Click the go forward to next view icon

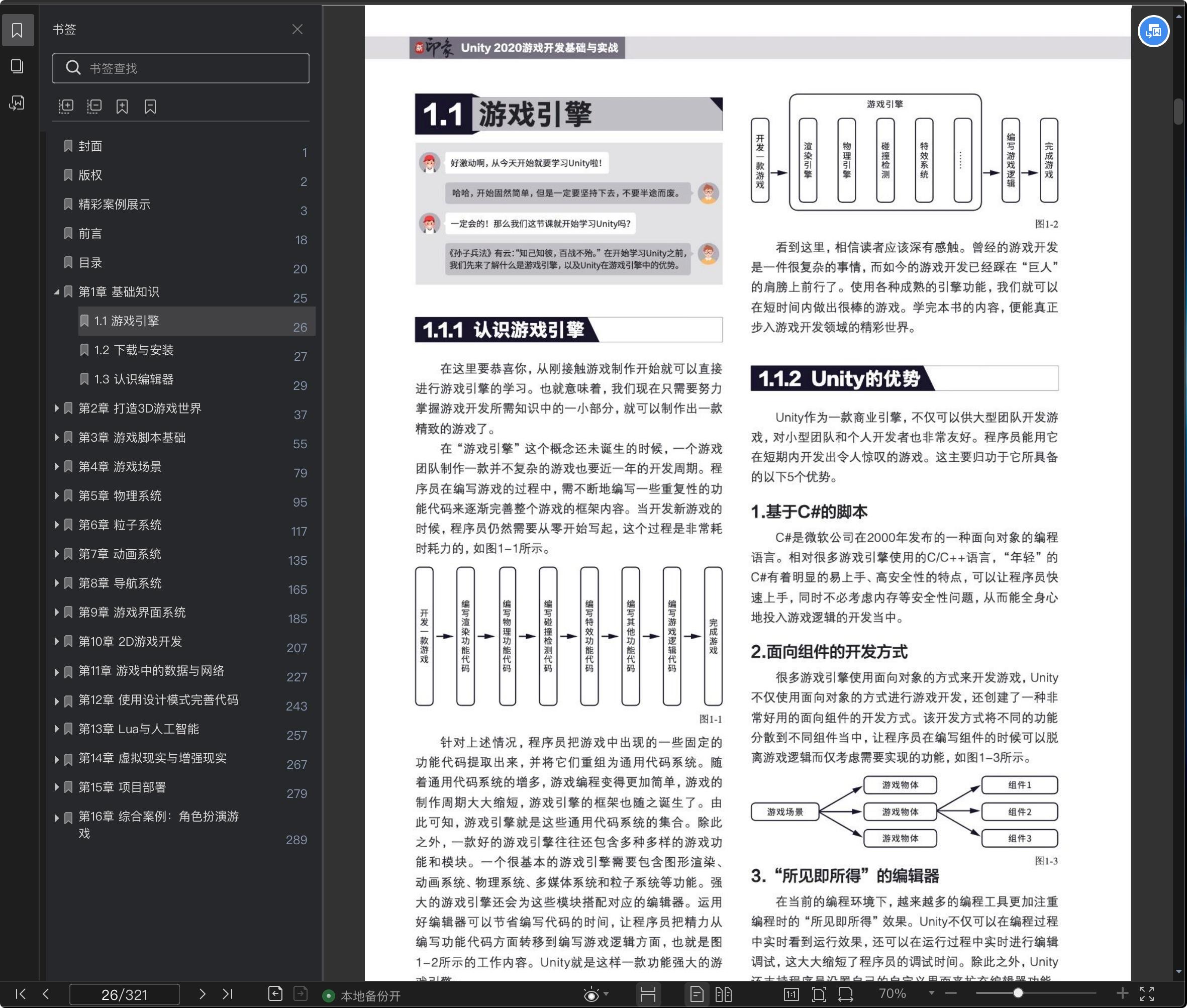301,994
